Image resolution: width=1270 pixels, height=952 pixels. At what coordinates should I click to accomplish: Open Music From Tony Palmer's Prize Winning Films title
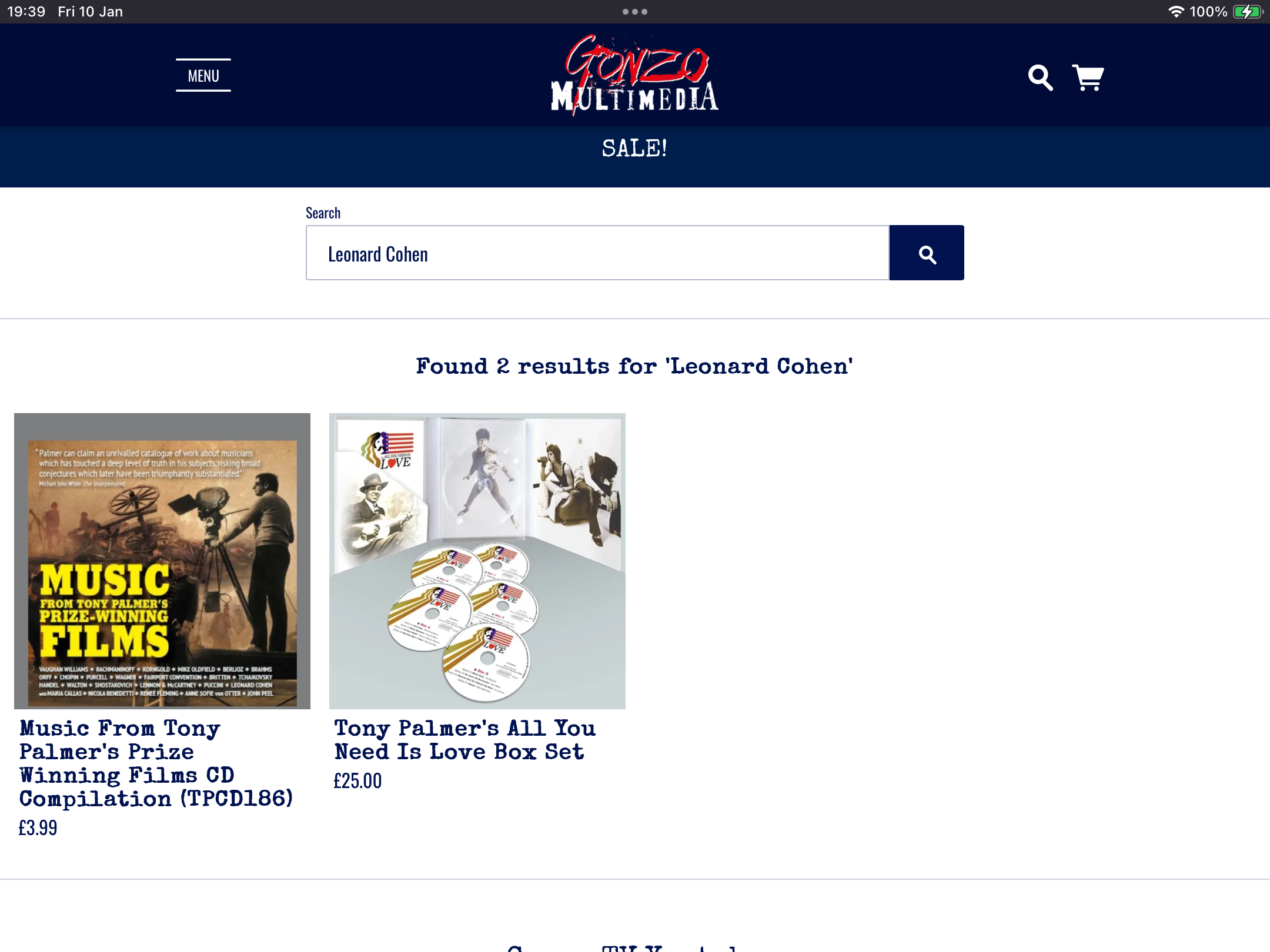point(156,763)
